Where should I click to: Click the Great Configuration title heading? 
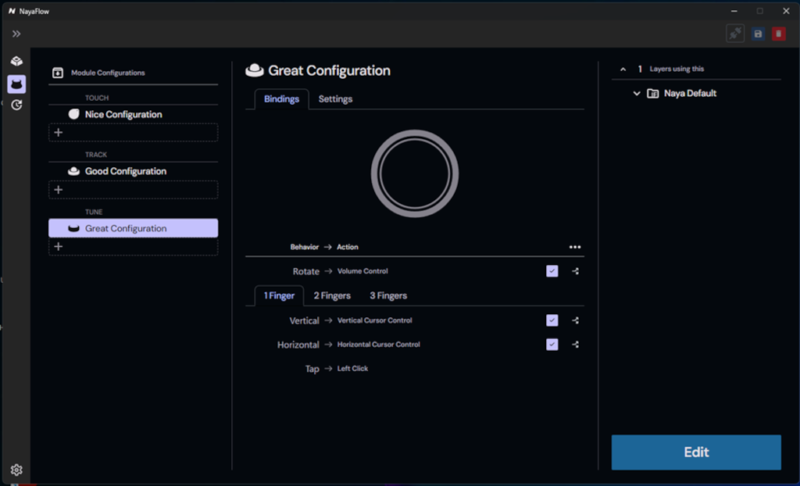329,70
